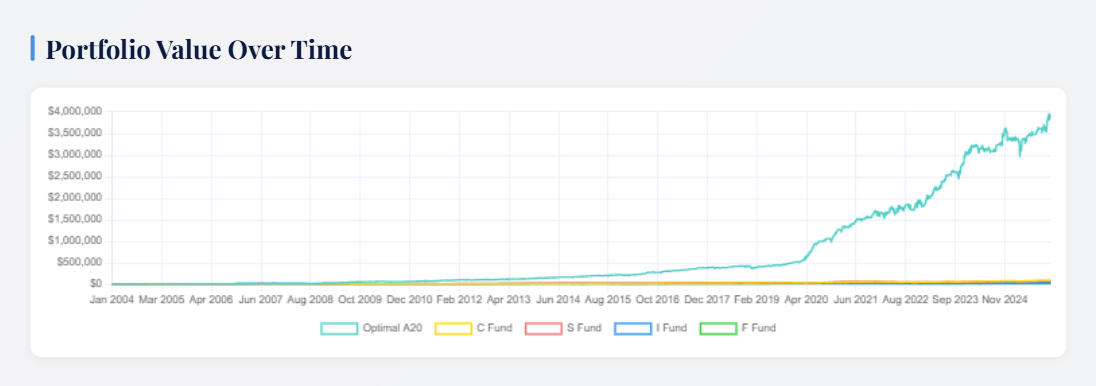Click the $2,000,000 y-axis label
The image size is (1096, 386).
click(x=75, y=198)
